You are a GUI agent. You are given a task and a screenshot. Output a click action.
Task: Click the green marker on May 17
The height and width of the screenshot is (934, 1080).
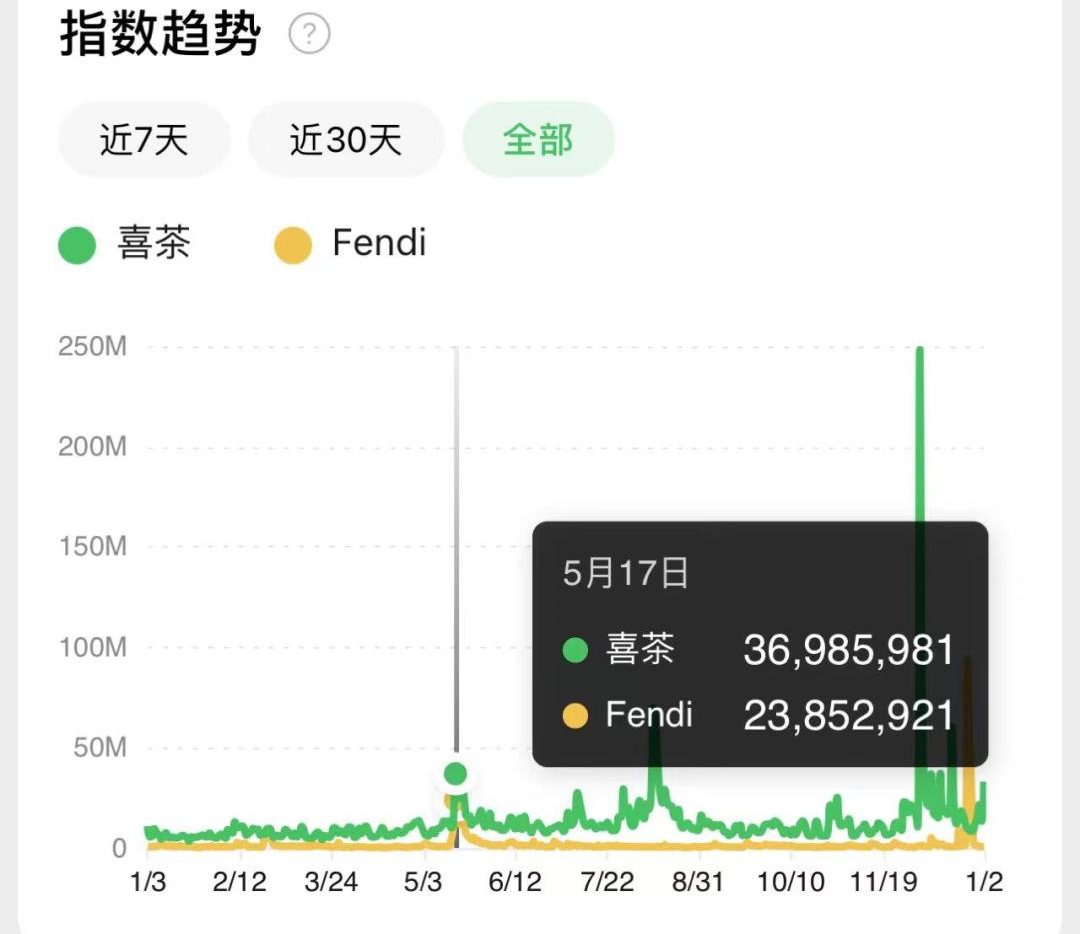tap(455, 774)
